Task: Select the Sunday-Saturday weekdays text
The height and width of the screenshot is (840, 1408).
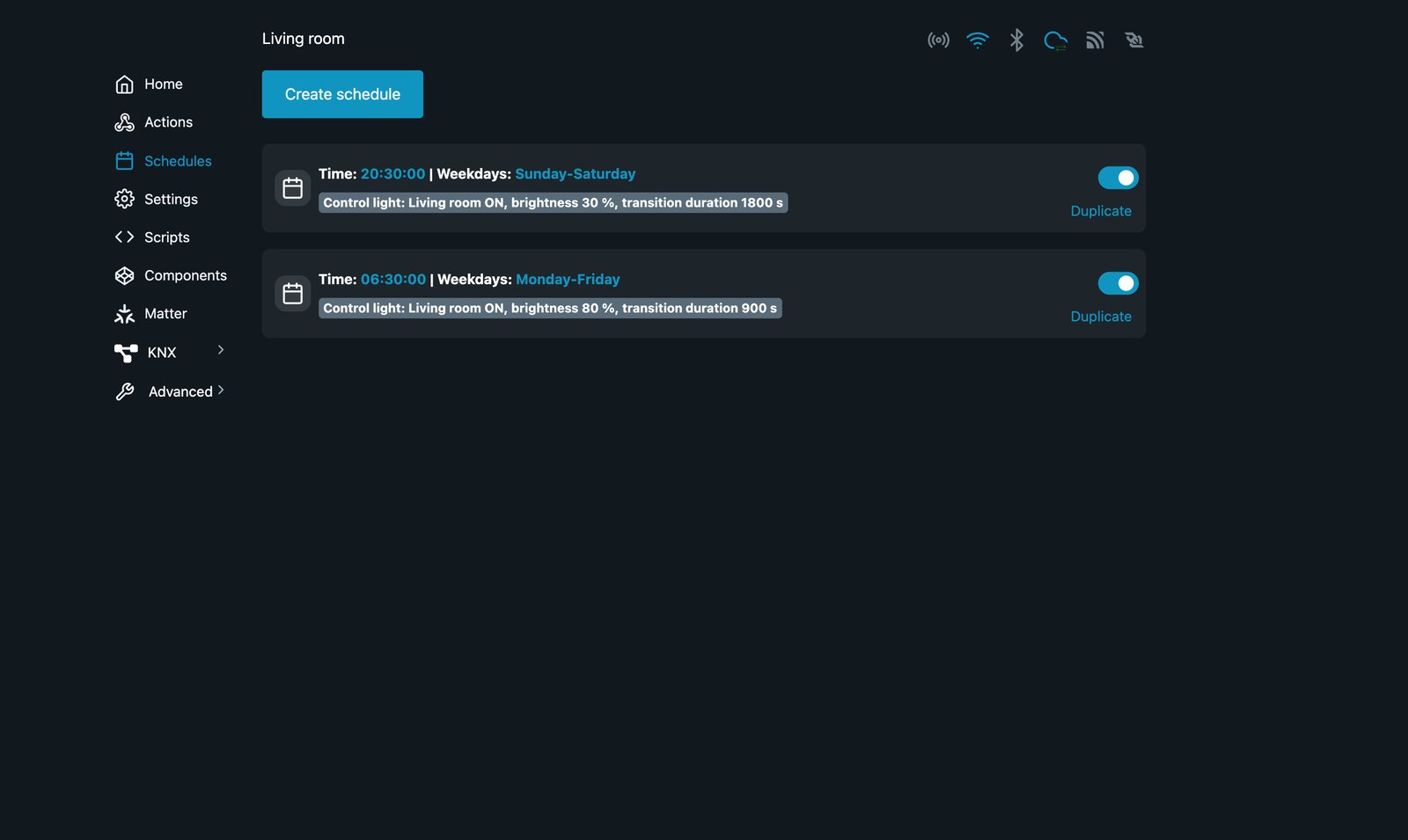Action: pyautogui.click(x=576, y=174)
